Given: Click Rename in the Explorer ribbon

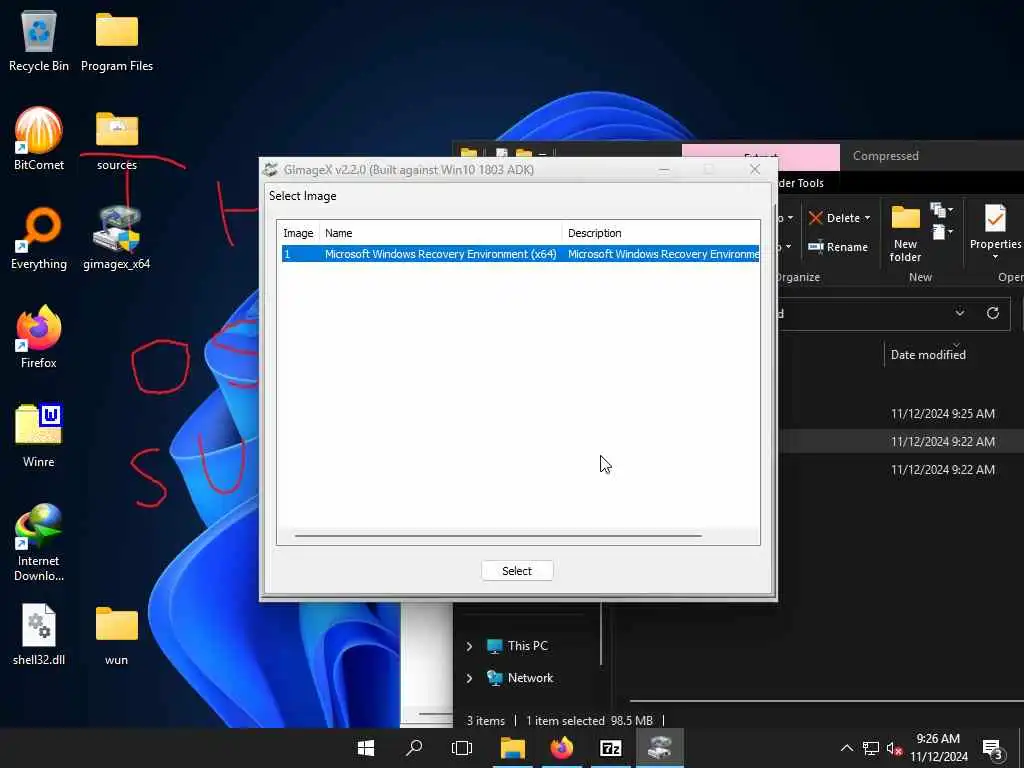Looking at the screenshot, I should (838, 247).
